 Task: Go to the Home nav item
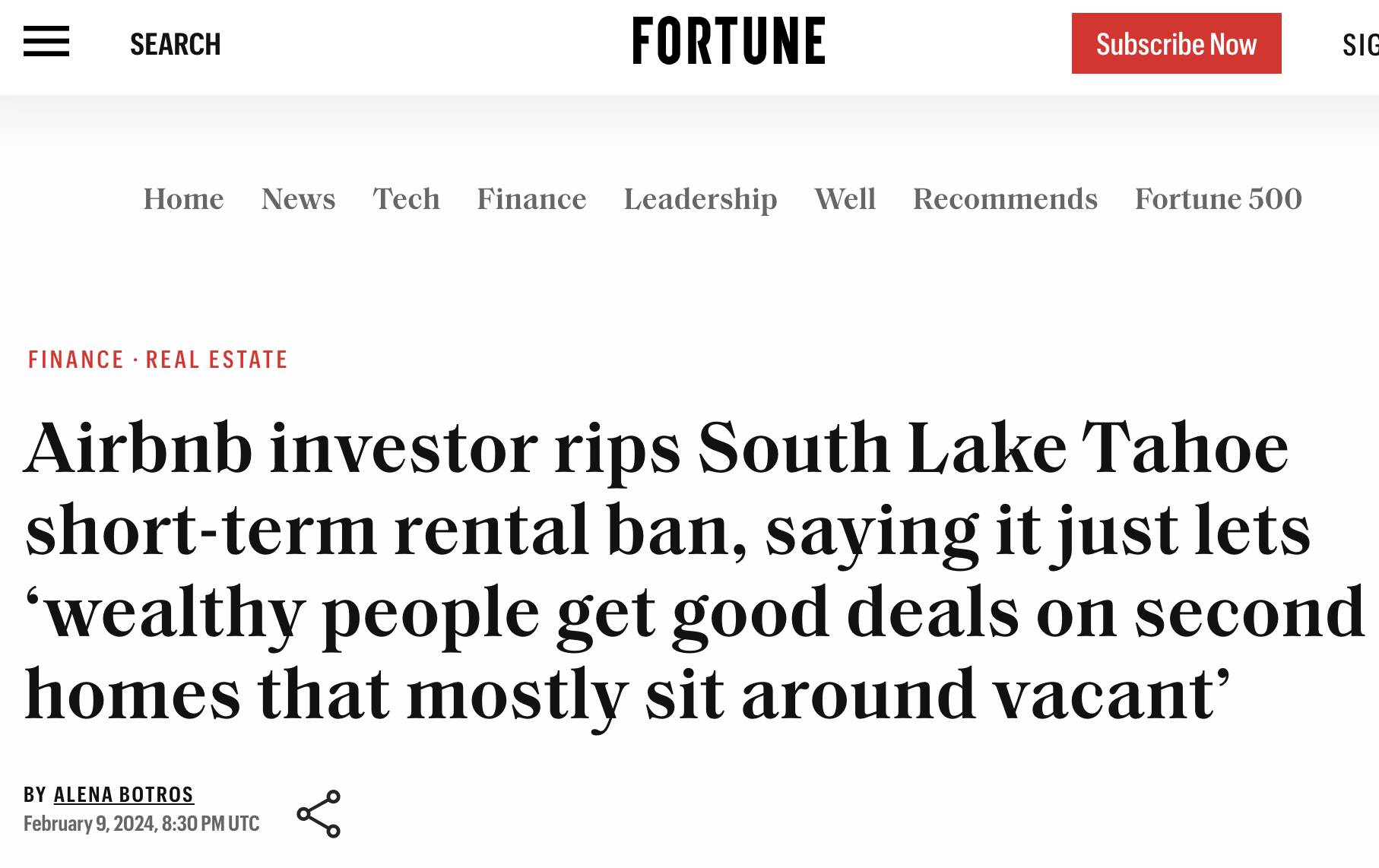pos(184,199)
